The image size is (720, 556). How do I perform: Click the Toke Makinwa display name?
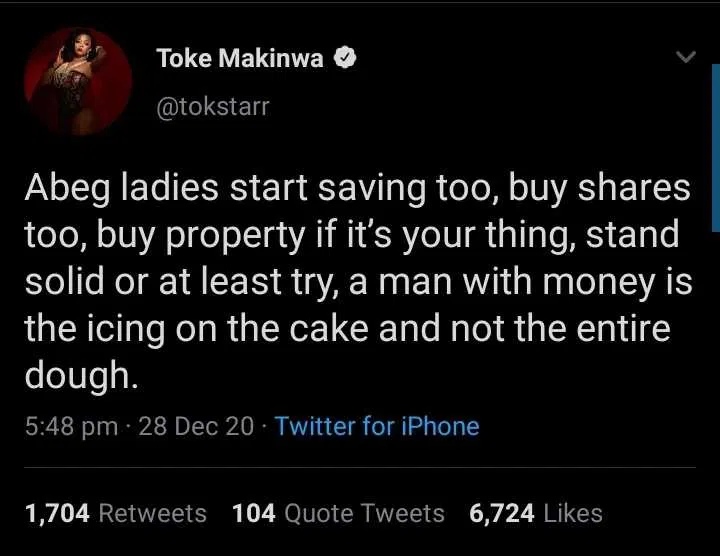(240, 59)
